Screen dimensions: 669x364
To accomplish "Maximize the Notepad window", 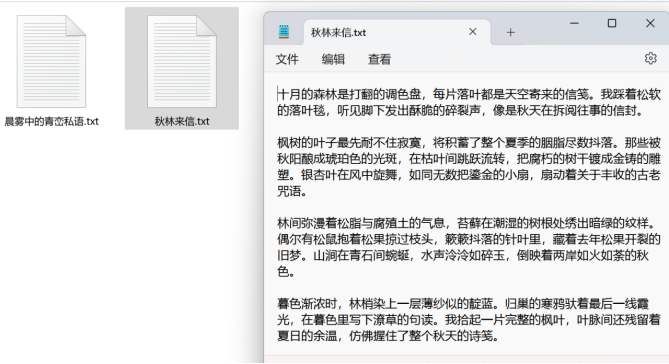I will pos(612,23).
